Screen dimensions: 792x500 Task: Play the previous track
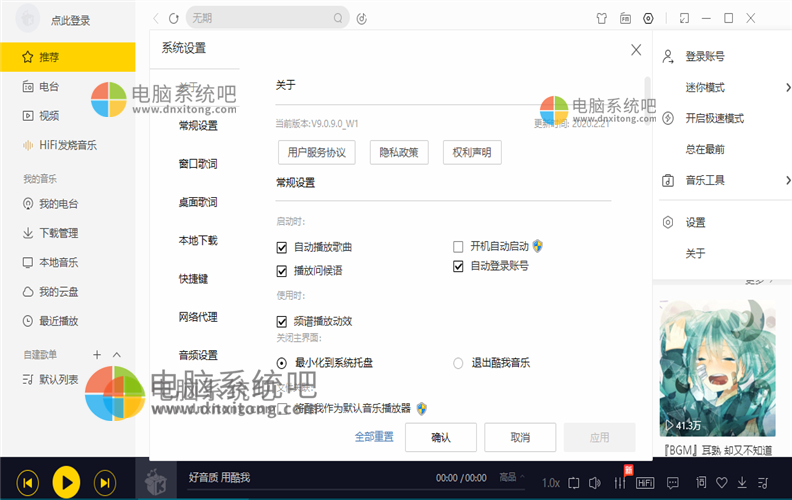click(x=28, y=483)
